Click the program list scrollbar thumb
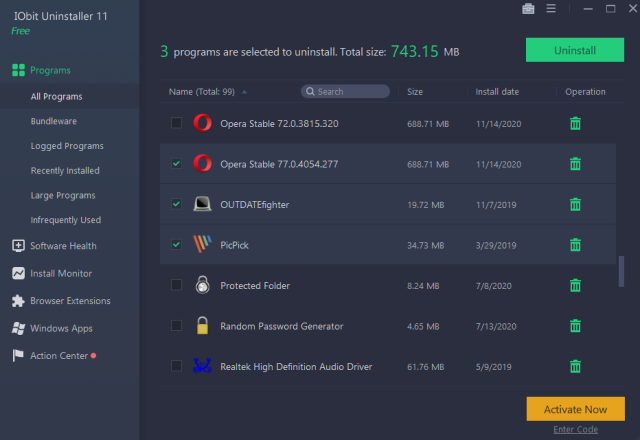This screenshot has height=440, width=640. pos(621,271)
